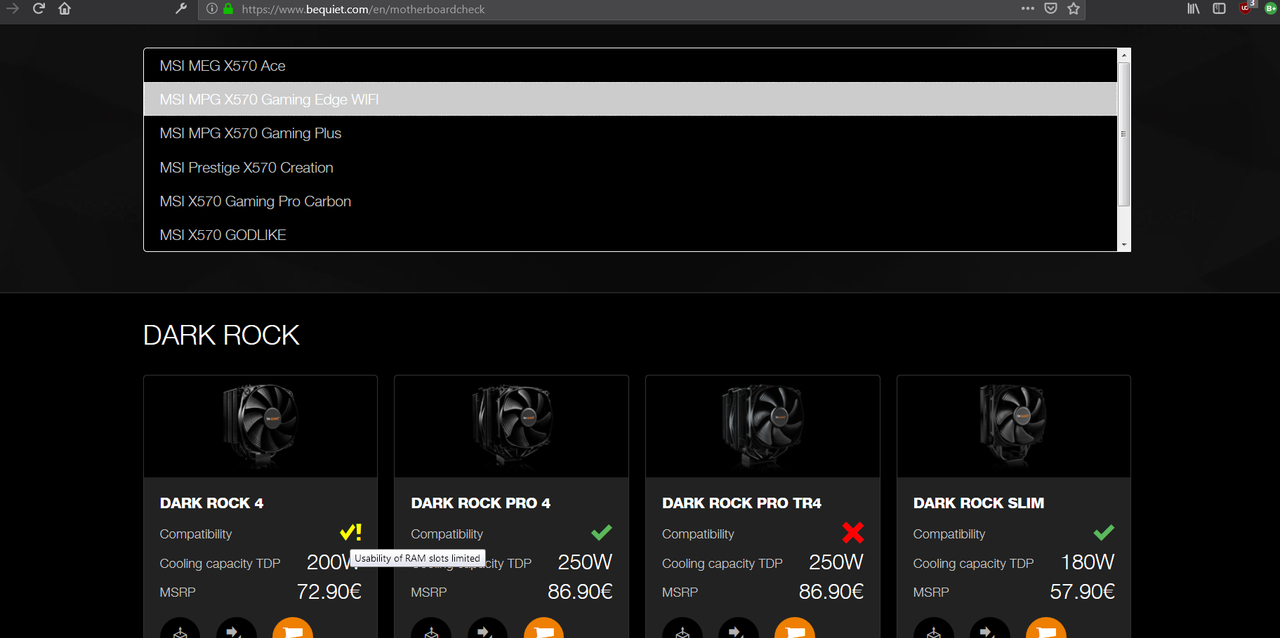Click Dark Rock 4 product details cube icon
The height and width of the screenshot is (638, 1280).
coord(180,630)
